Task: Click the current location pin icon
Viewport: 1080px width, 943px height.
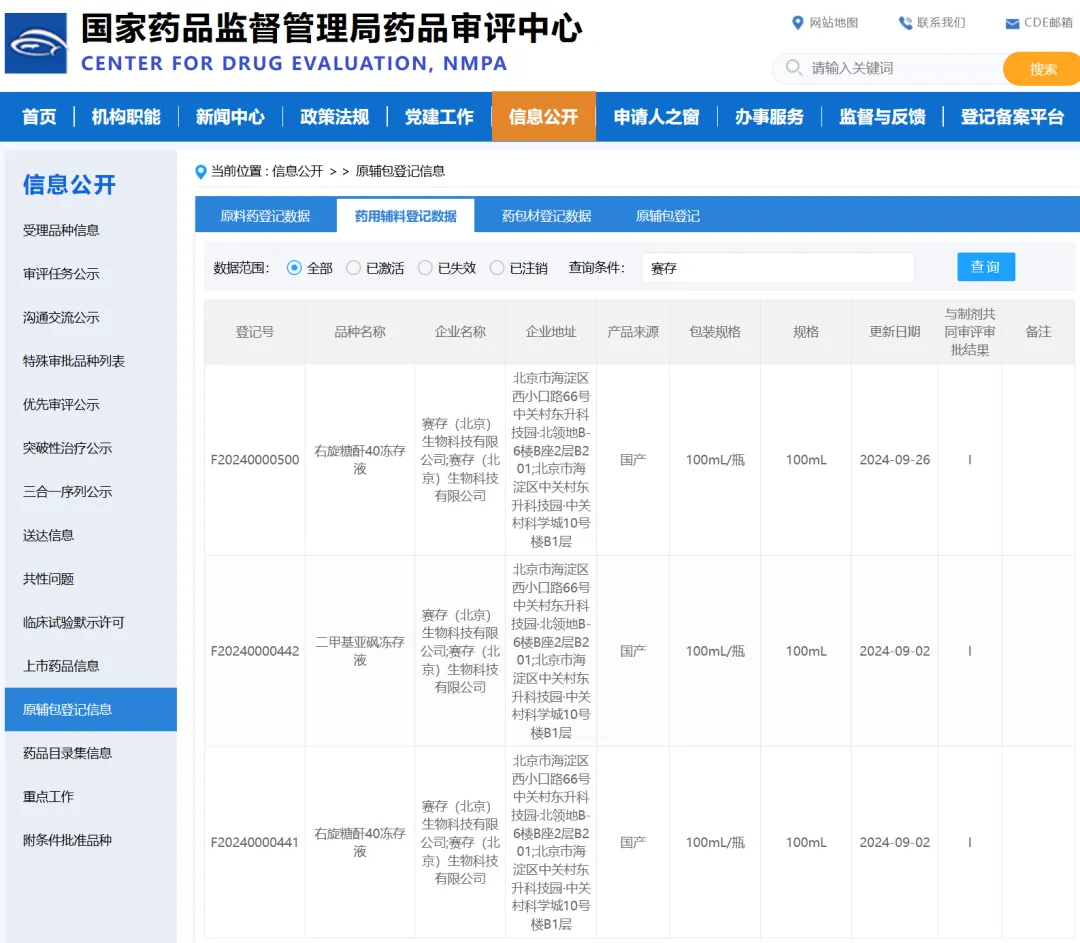Action: click(201, 171)
